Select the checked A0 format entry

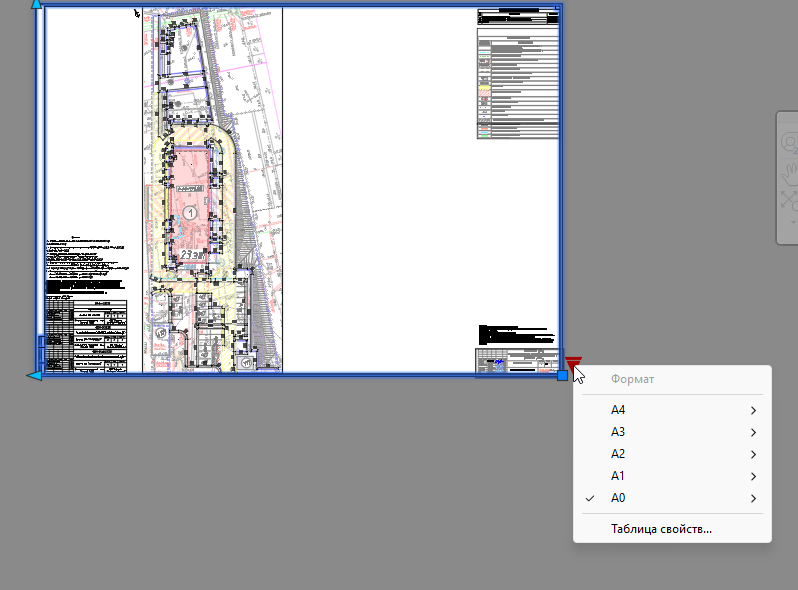[x=672, y=498]
